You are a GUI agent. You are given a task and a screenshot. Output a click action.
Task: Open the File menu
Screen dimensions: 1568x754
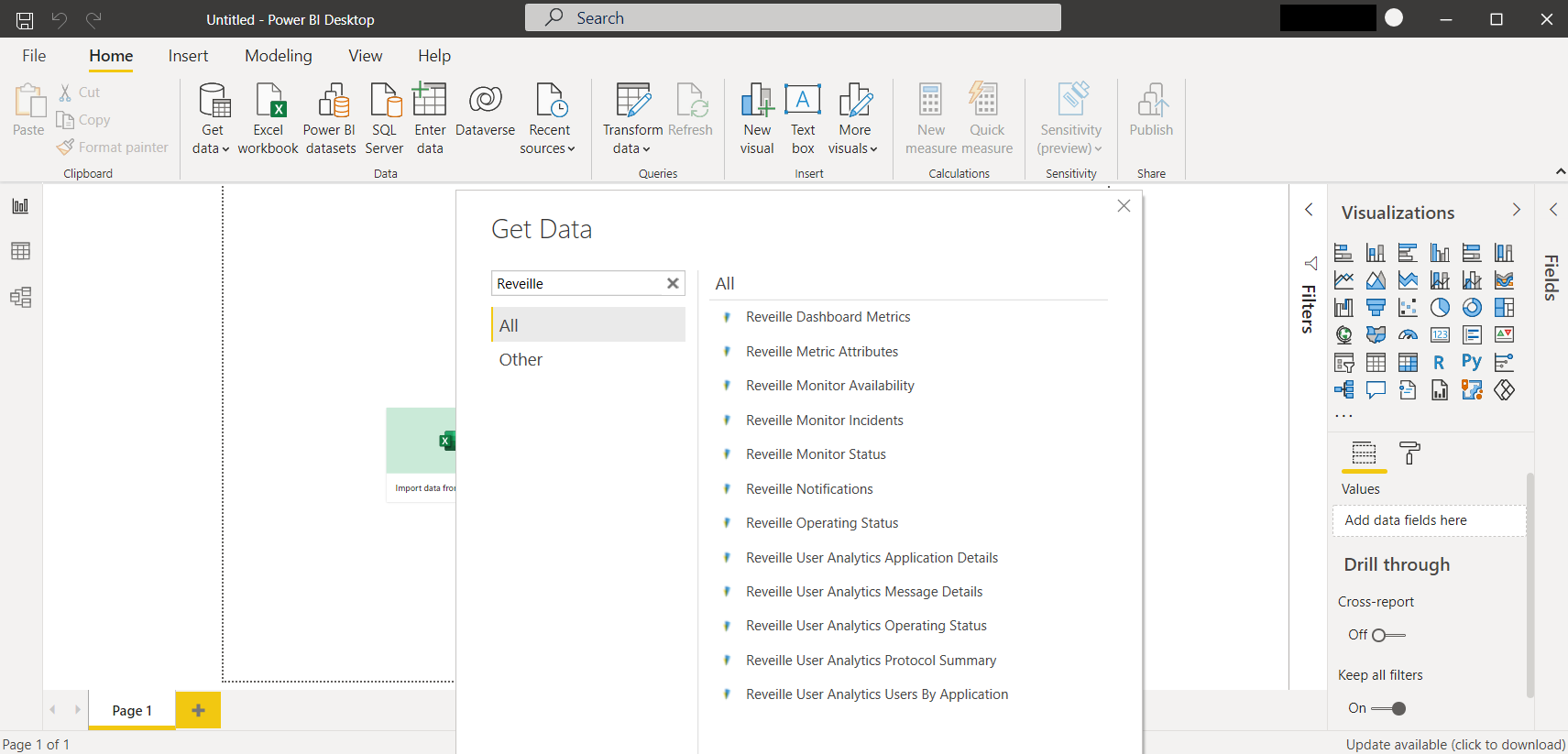click(34, 56)
